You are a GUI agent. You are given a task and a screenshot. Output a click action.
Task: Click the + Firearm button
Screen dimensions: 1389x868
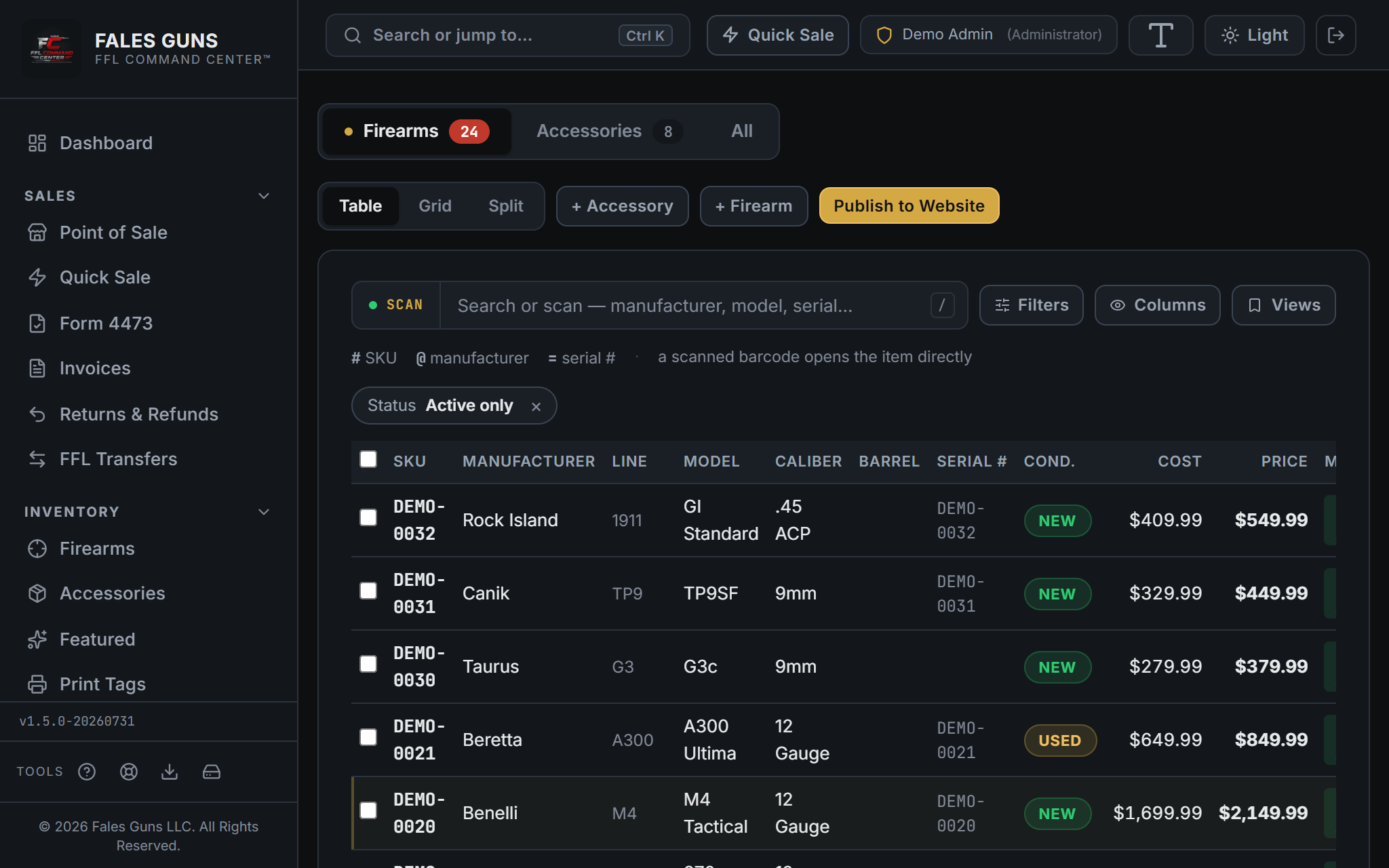pyautogui.click(x=754, y=206)
